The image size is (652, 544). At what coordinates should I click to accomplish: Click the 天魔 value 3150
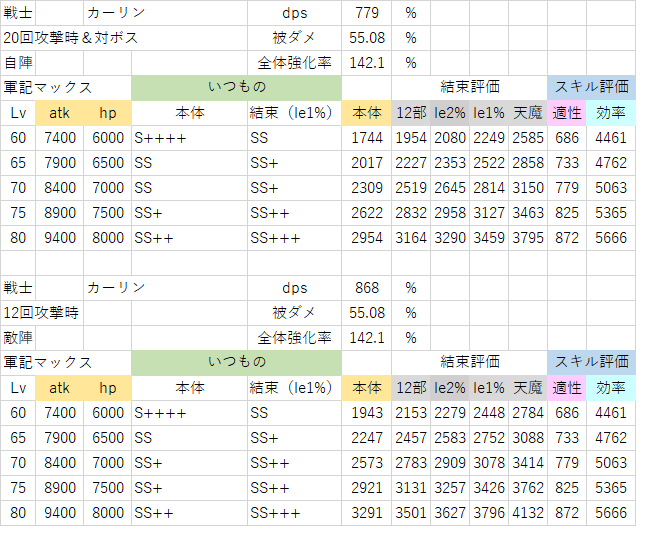528,188
